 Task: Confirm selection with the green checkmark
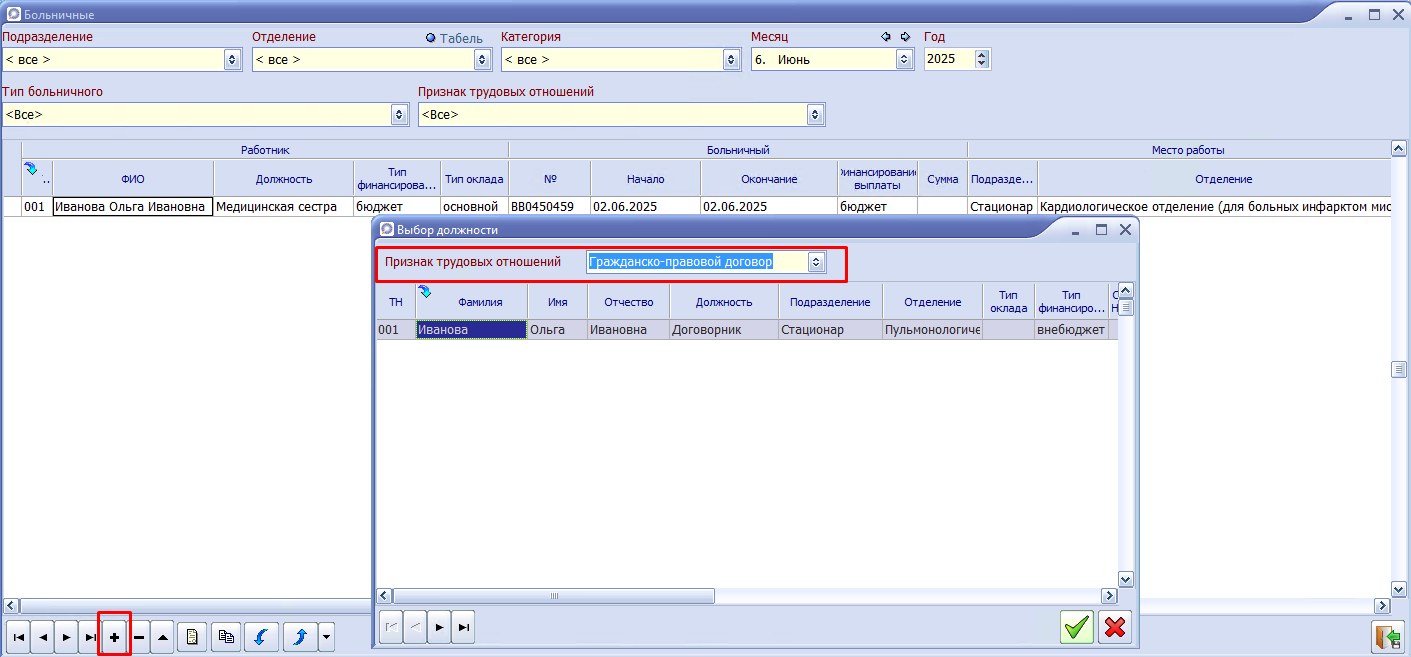pyautogui.click(x=1076, y=627)
